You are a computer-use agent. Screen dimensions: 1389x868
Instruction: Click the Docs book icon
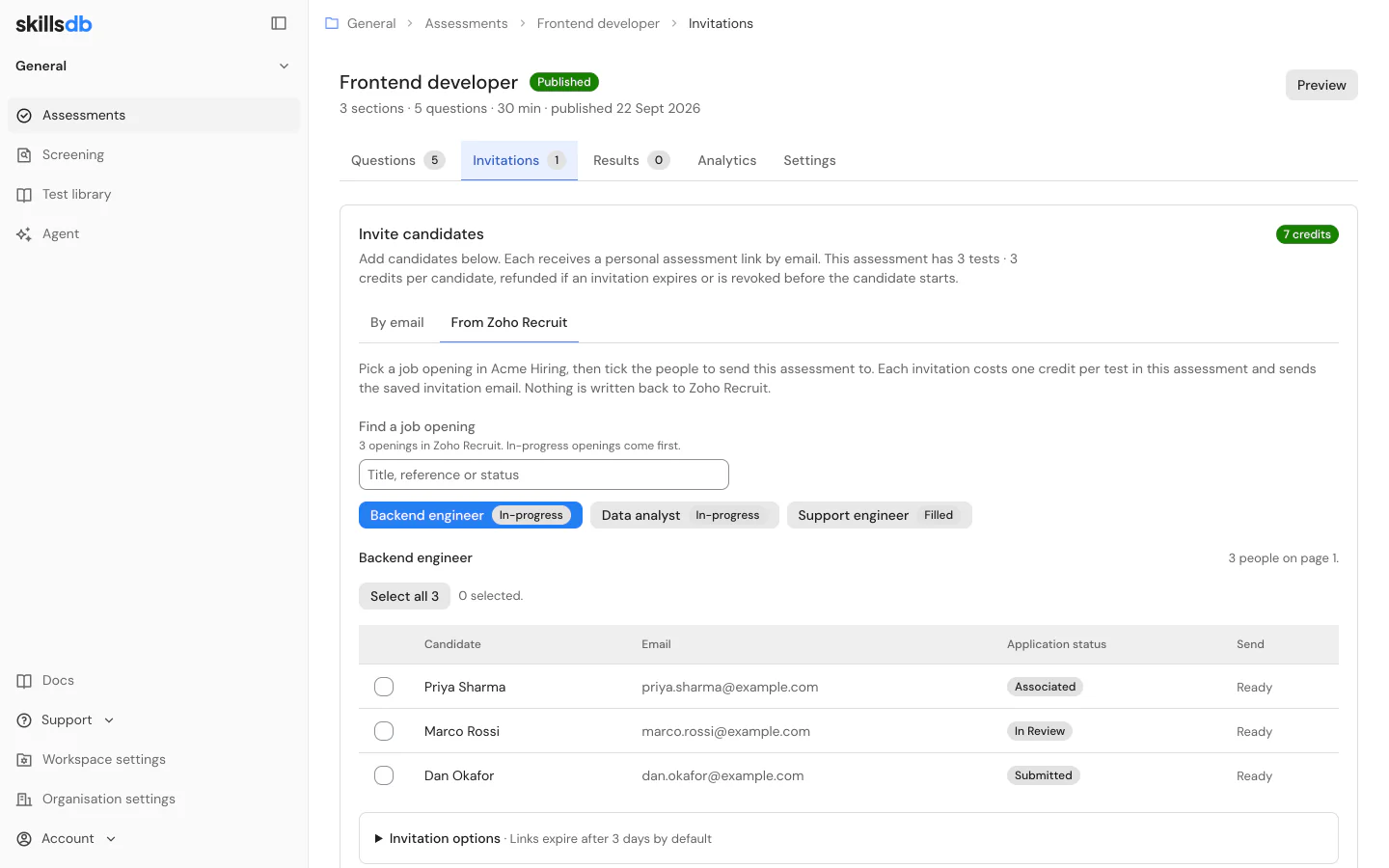(24, 681)
